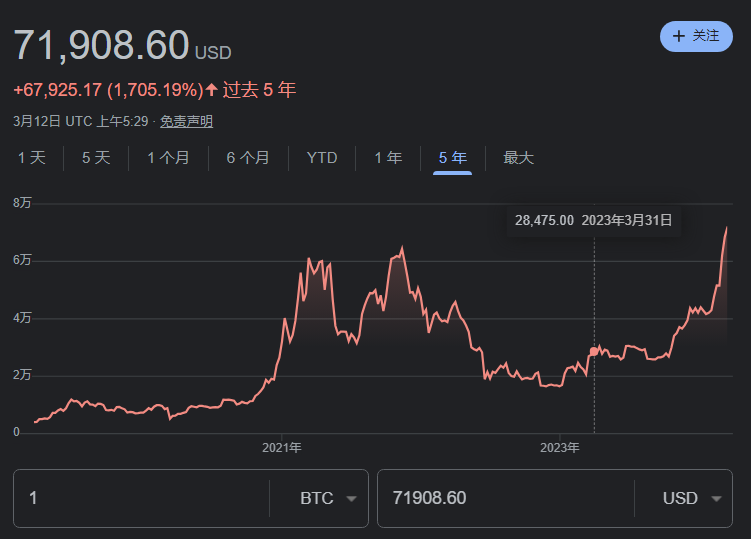
Task: Select the 5 年 time range tab
Action: (452, 158)
